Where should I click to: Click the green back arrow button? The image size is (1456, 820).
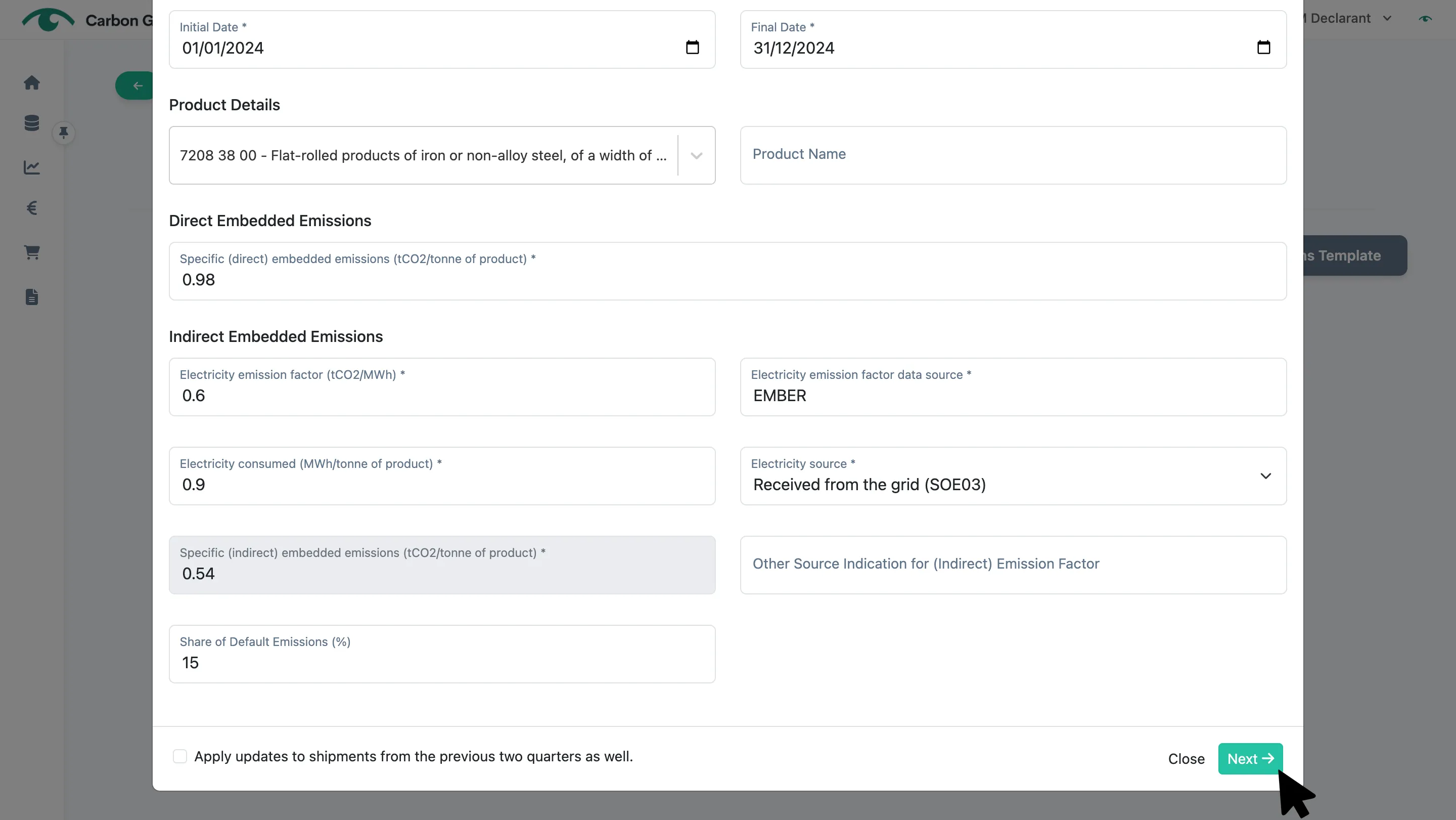coord(134,85)
